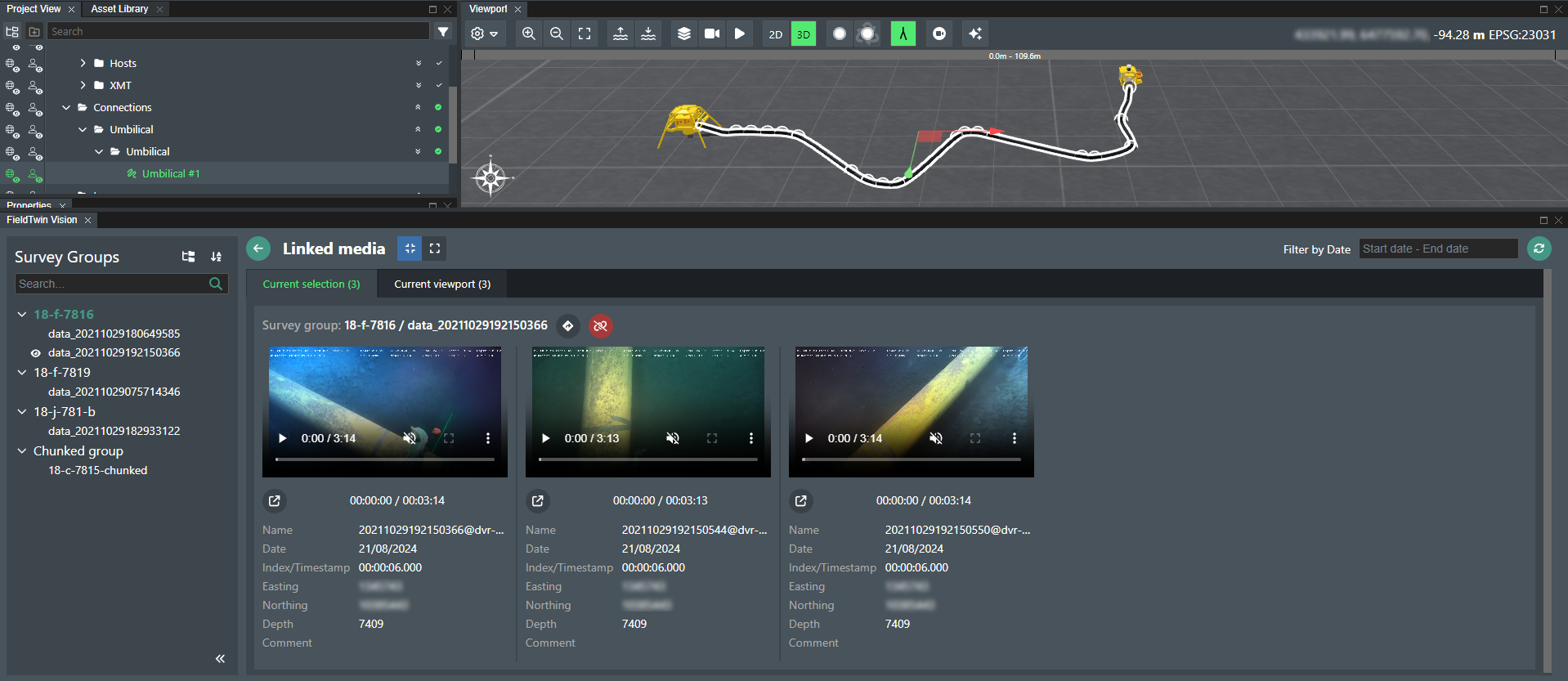Click the glowing circle viewport icon
The width and height of the screenshot is (1568, 681).
pos(867,34)
